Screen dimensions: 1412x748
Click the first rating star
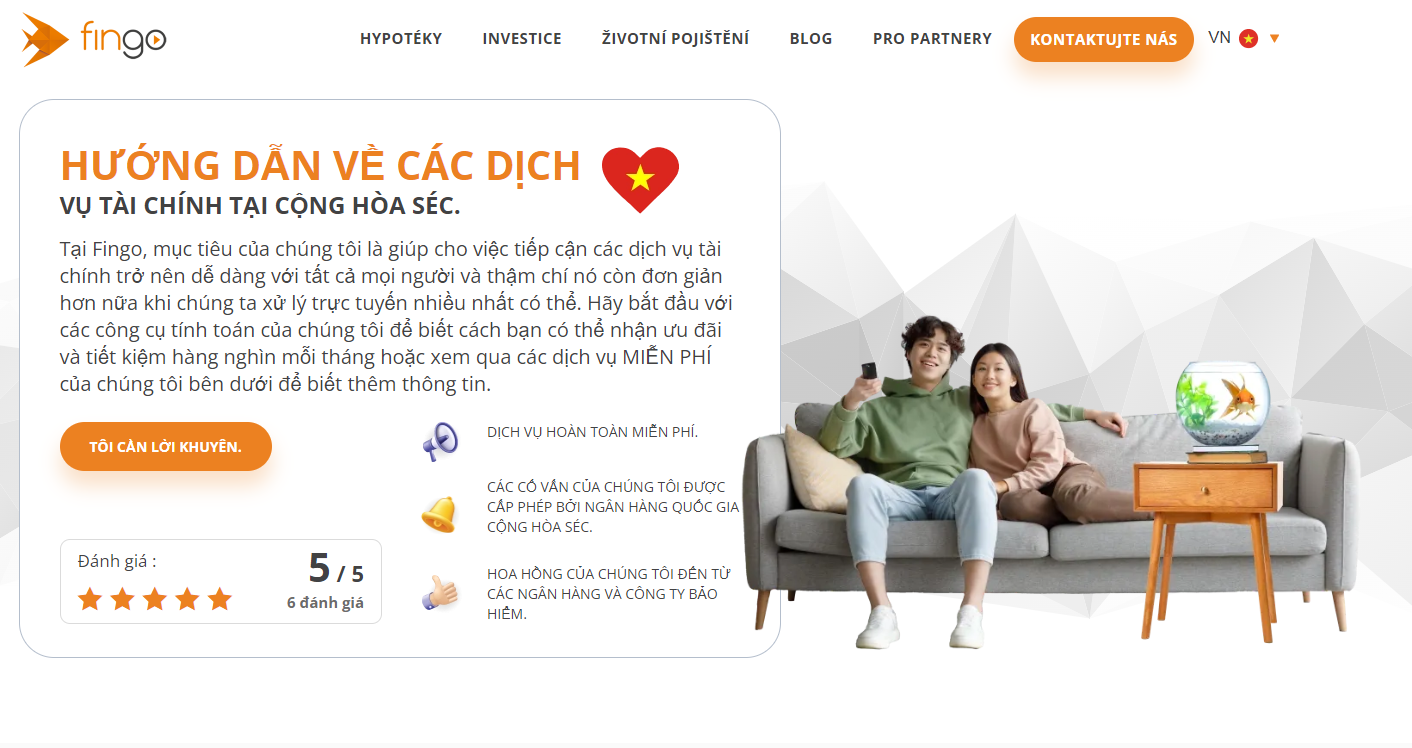[90, 599]
